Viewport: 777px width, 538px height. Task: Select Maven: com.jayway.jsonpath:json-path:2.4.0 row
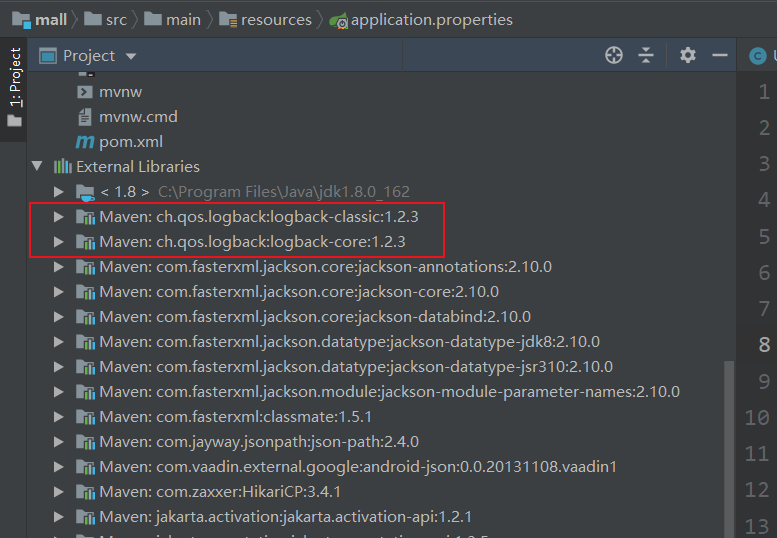[x=382, y=441]
